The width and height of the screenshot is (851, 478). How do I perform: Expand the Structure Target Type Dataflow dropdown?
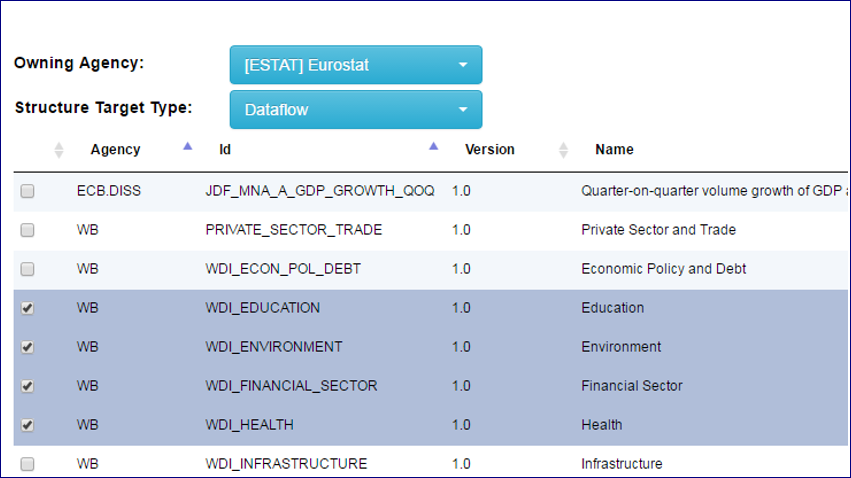pos(355,110)
